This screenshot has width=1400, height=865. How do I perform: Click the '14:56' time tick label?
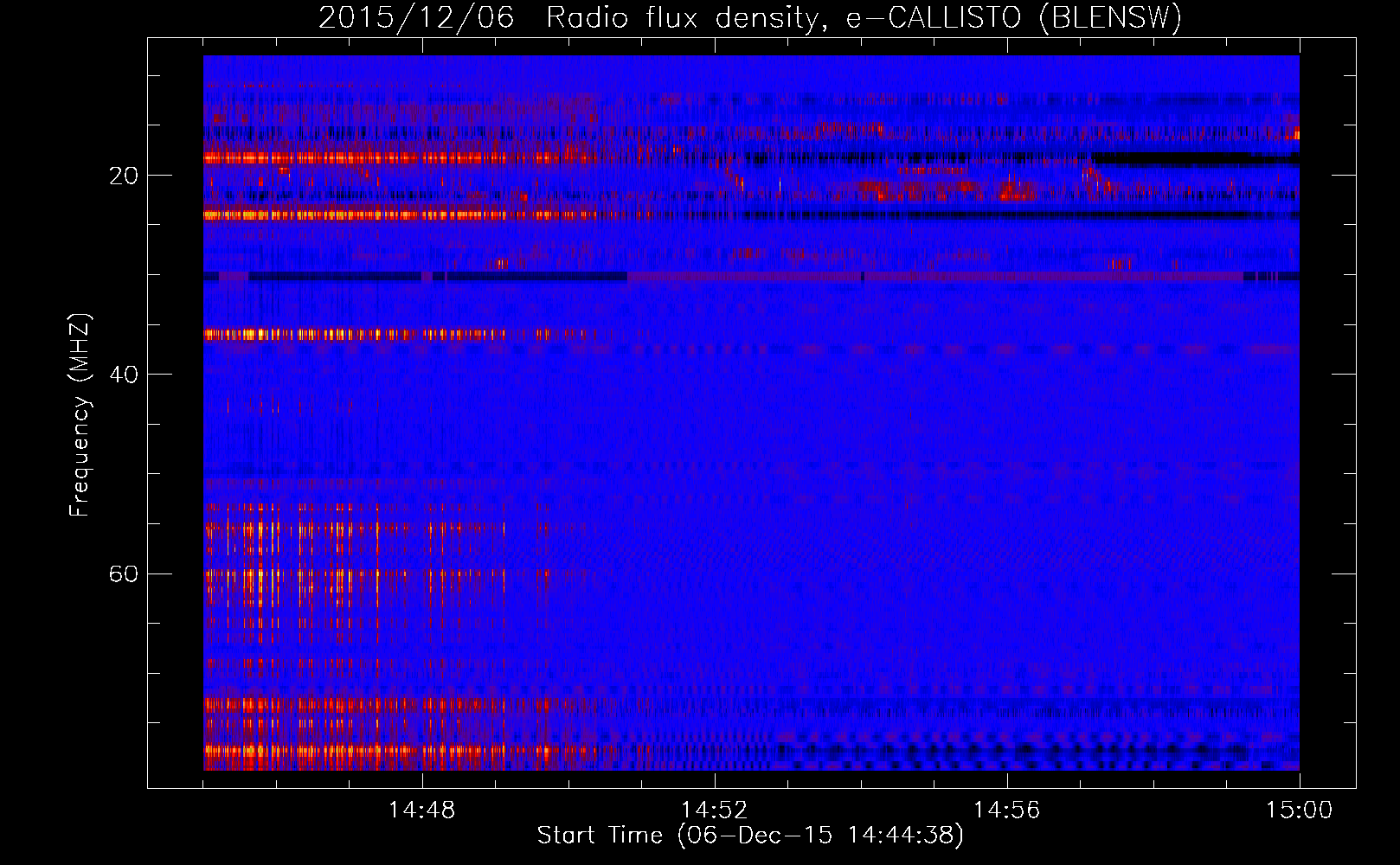coord(1006,811)
